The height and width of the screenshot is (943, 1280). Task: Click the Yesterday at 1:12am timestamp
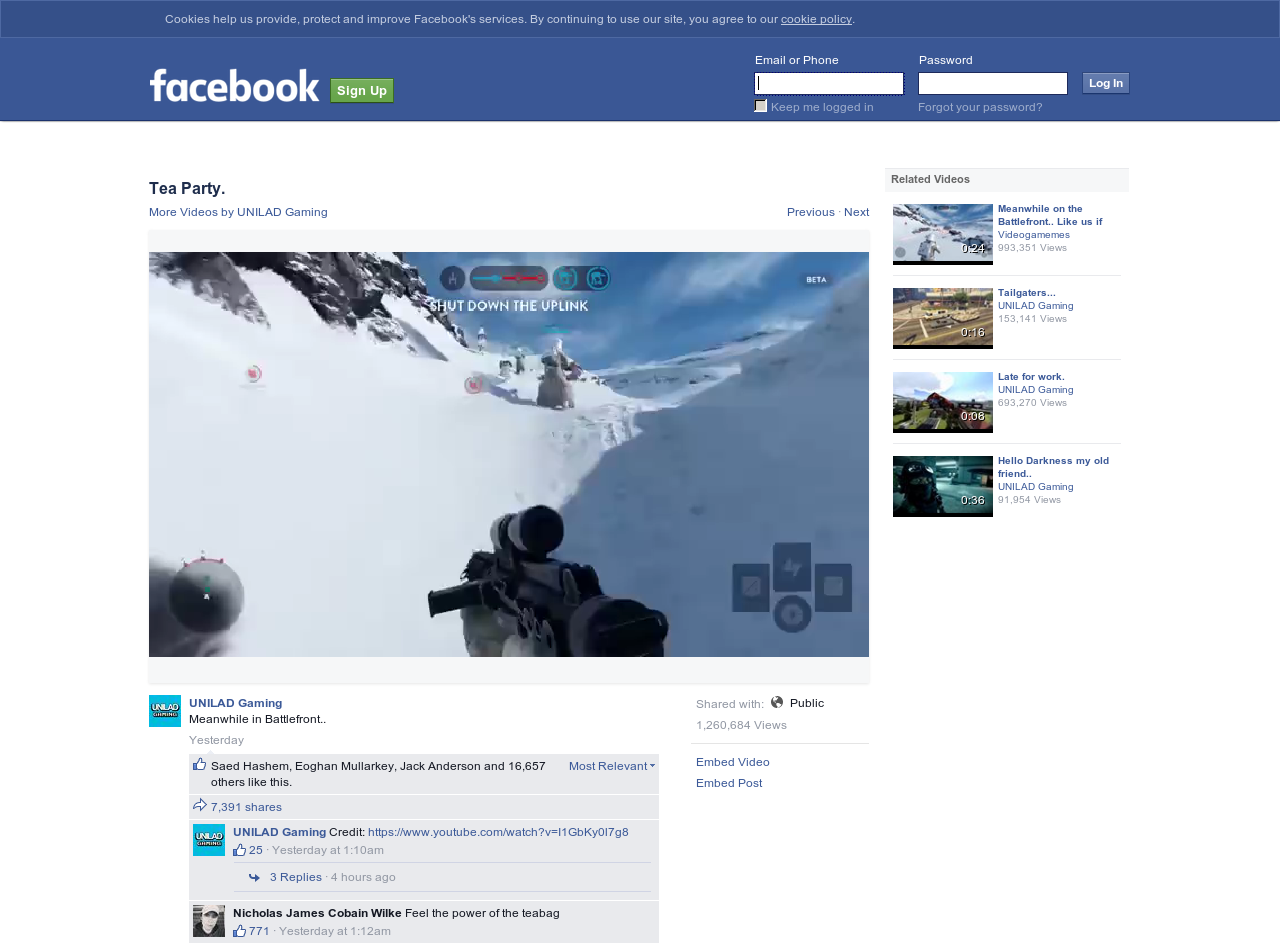click(335, 931)
